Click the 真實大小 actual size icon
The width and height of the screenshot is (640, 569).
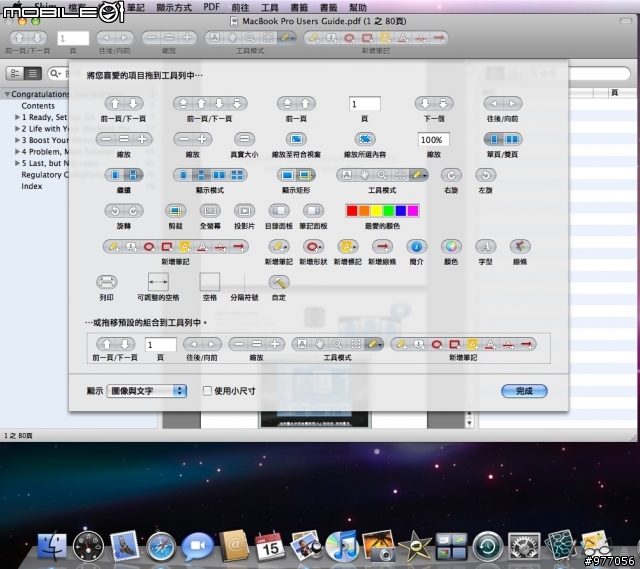pos(244,139)
